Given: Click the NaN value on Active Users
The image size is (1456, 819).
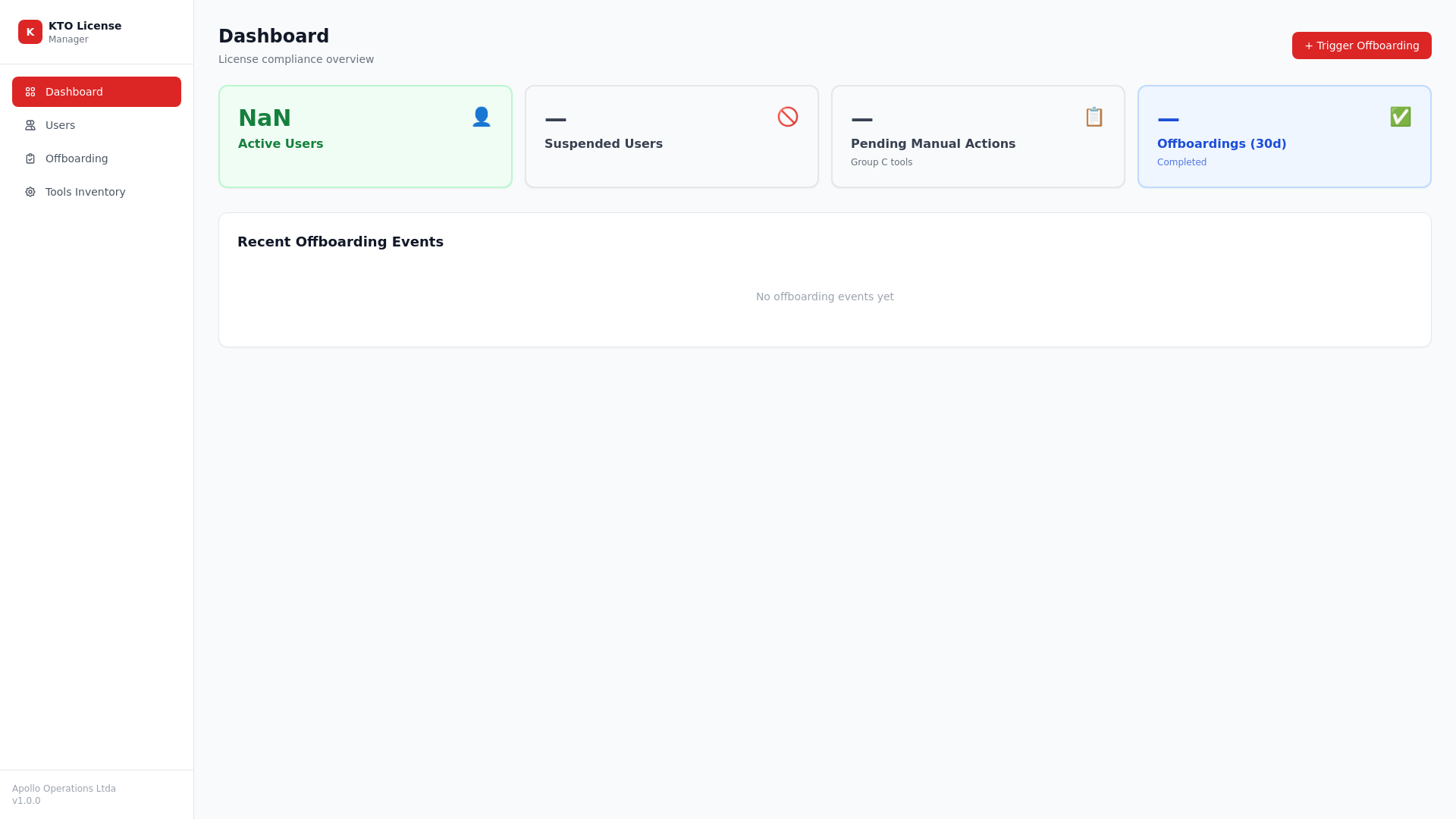Looking at the screenshot, I should pos(265,118).
